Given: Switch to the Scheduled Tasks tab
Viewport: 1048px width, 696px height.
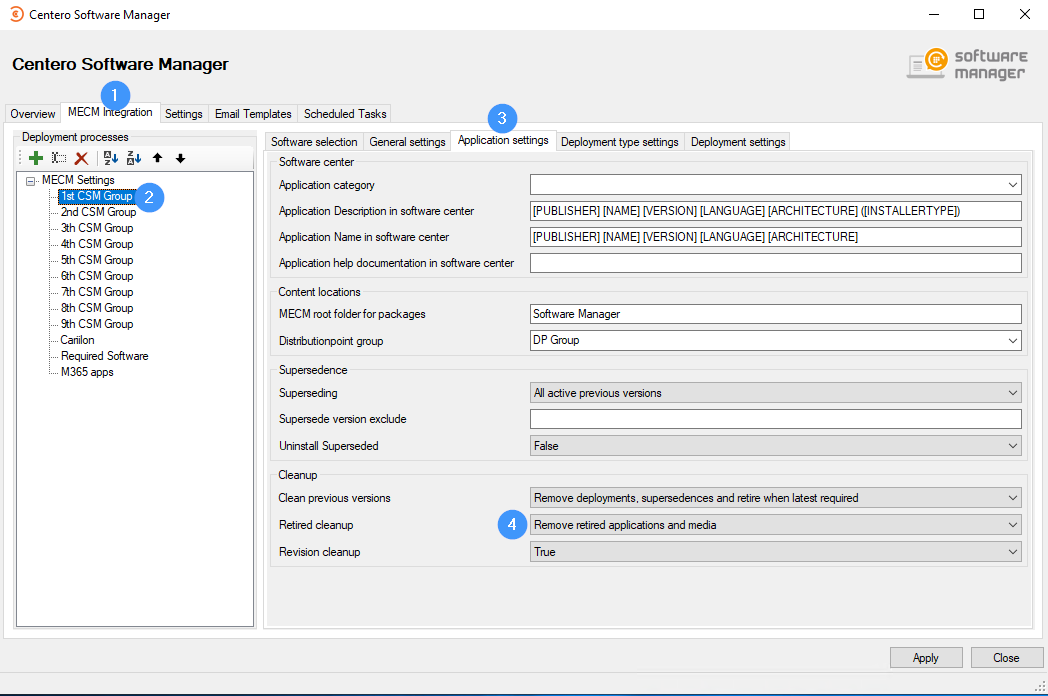Looking at the screenshot, I should [344, 114].
